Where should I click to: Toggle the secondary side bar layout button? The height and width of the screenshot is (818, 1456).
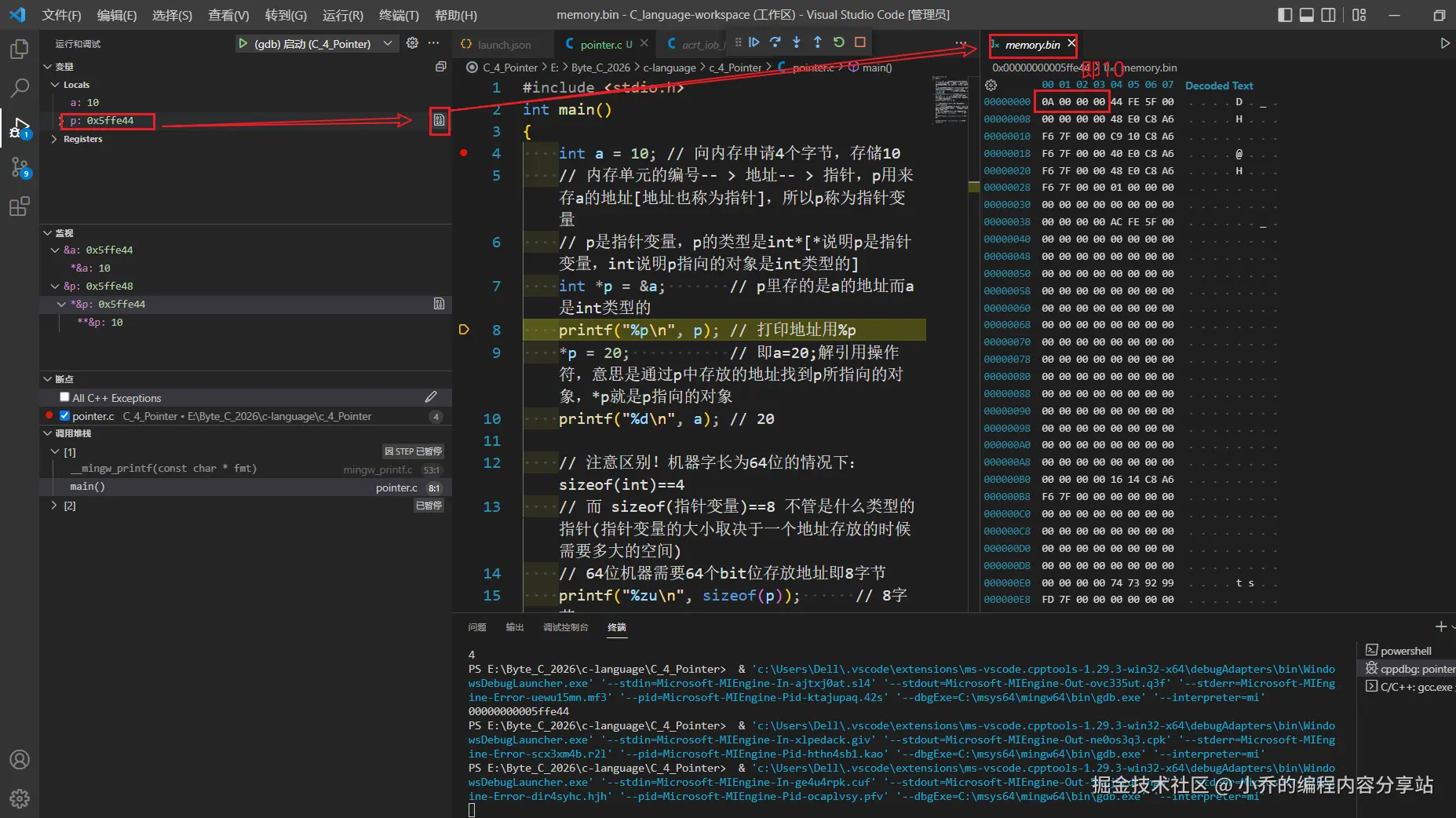[x=1328, y=15]
